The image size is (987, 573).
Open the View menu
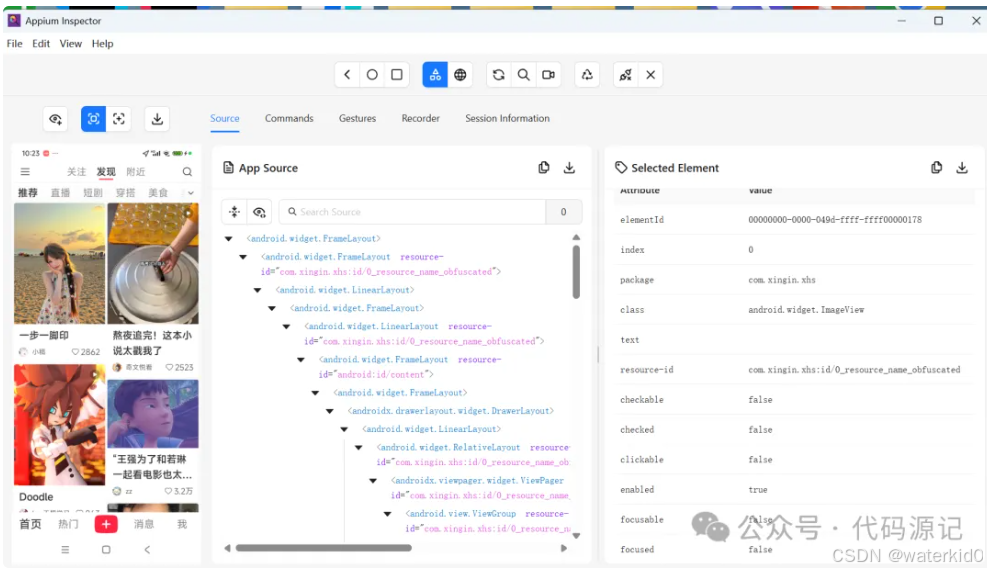(70, 43)
